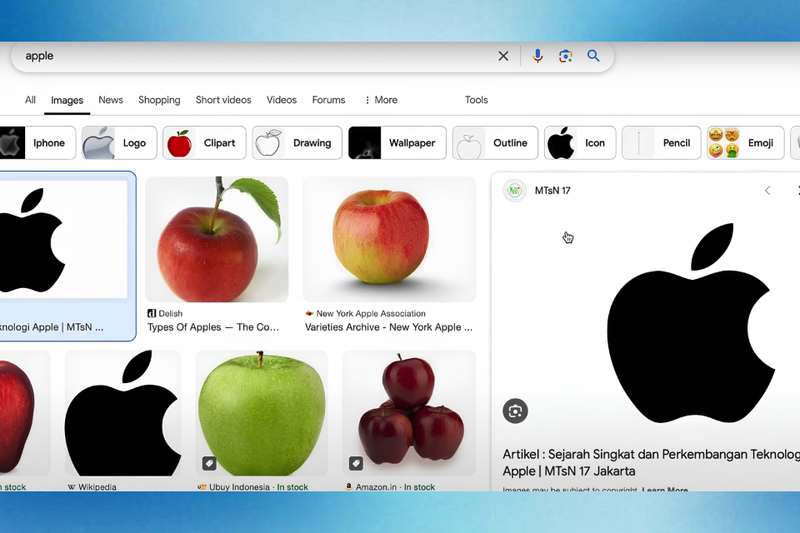Open the Tools options
Viewport: 800px width, 533px height.
coord(476,100)
